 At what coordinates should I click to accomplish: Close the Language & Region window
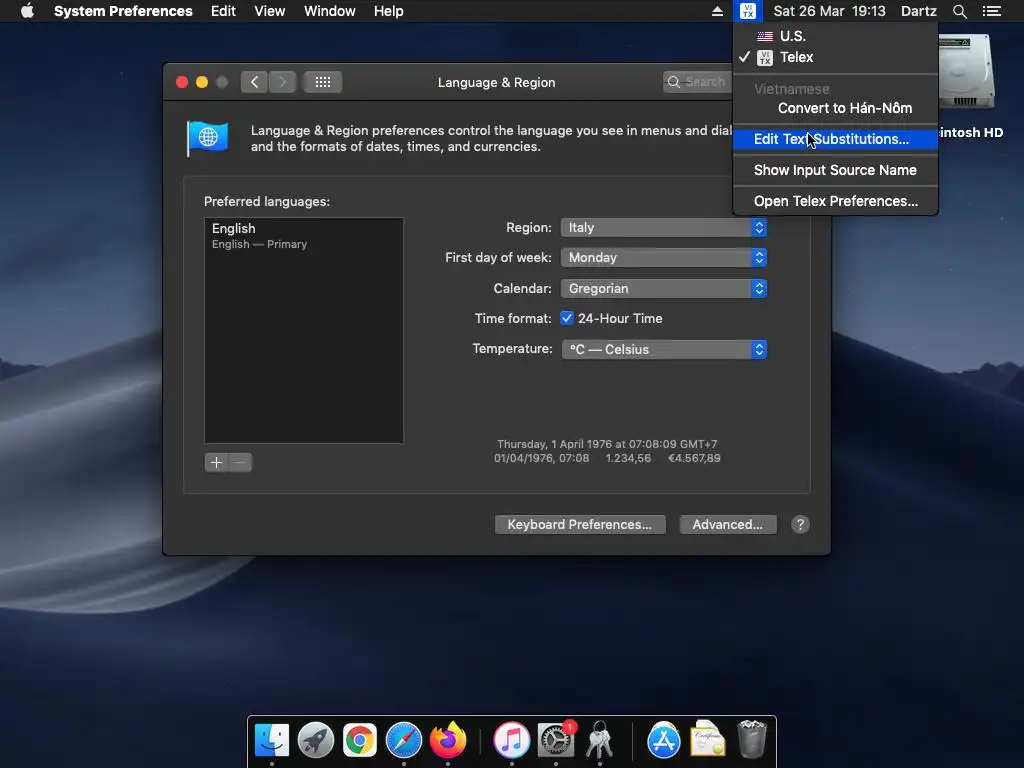click(x=182, y=82)
